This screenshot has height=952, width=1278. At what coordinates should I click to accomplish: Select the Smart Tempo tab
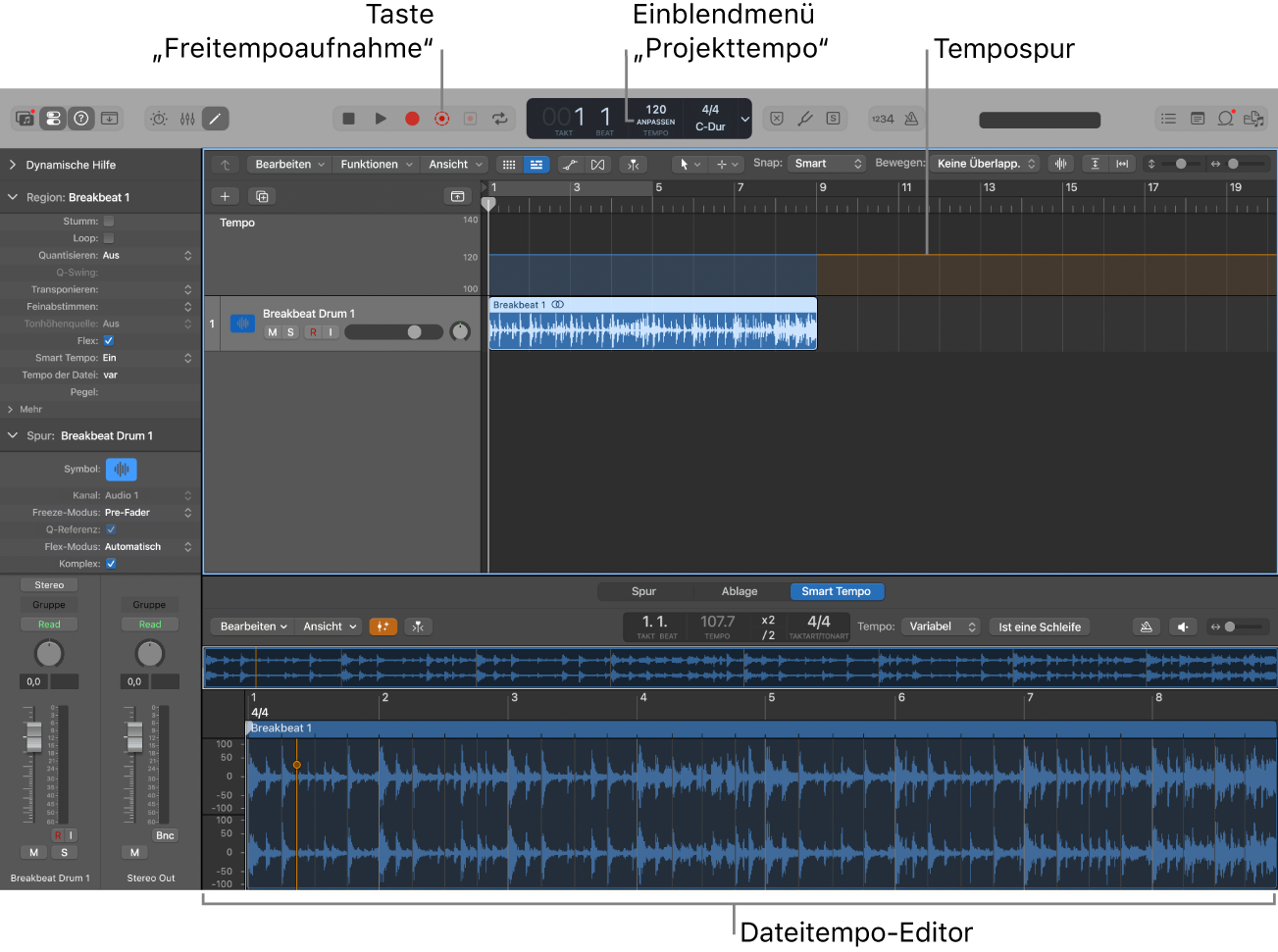837,591
